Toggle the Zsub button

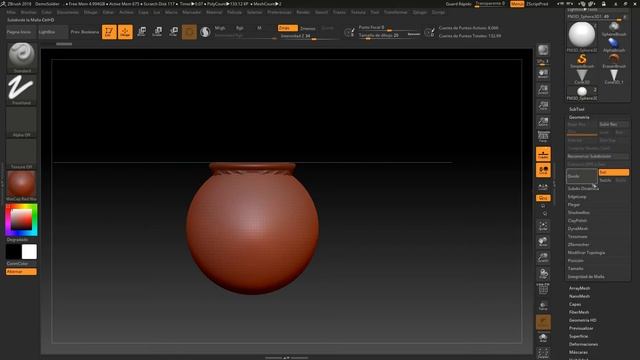pyautogui.click(x=308, y=28)
